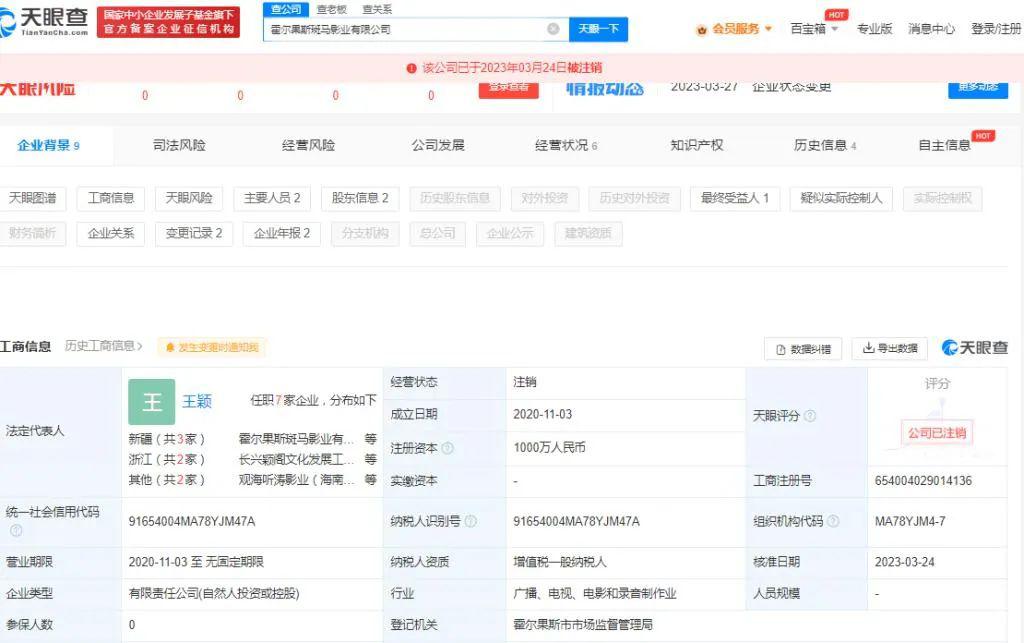
Task: Open the 会员服务 dropdown
Action: (735, 29)
